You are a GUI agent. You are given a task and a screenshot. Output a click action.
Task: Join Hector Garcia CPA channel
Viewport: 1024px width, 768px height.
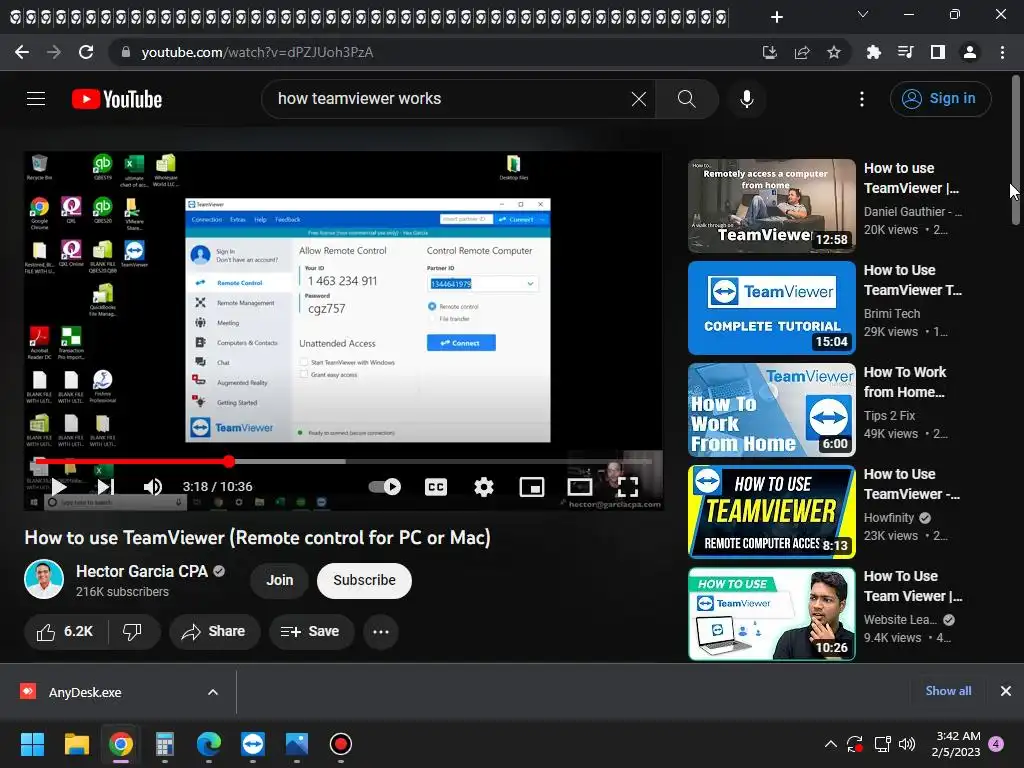tap(280, 580)
